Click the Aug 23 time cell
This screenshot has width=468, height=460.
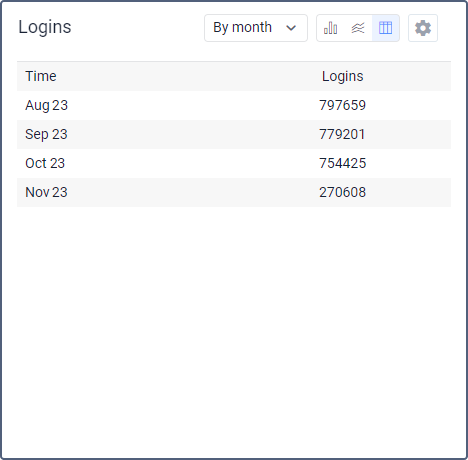46,106
